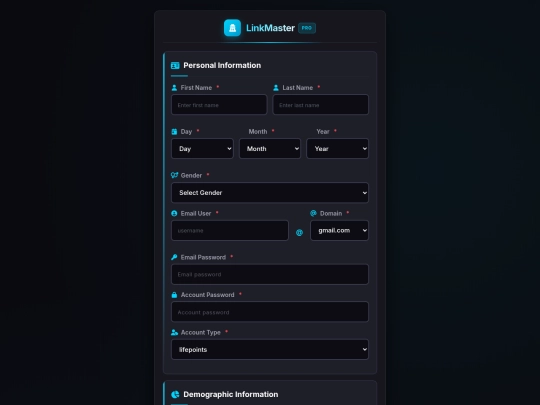Click the Gender label

191,176
